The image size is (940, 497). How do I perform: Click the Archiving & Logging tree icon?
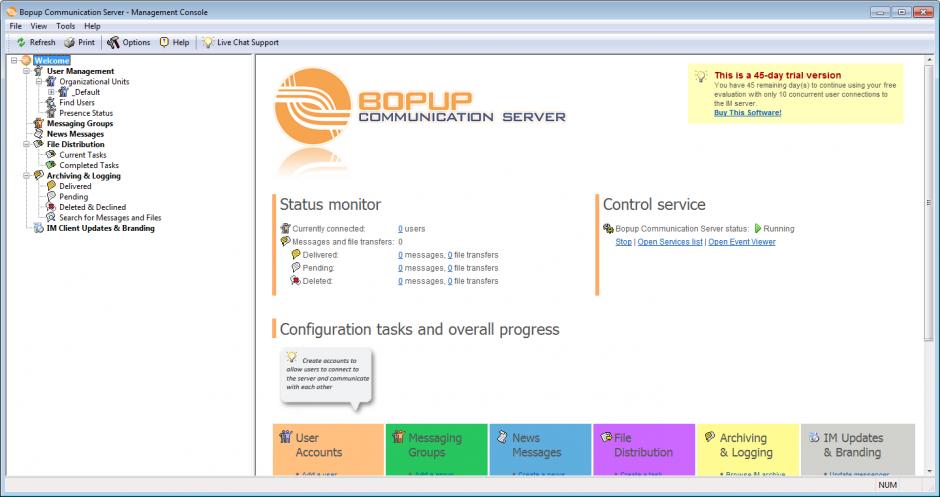38,176
